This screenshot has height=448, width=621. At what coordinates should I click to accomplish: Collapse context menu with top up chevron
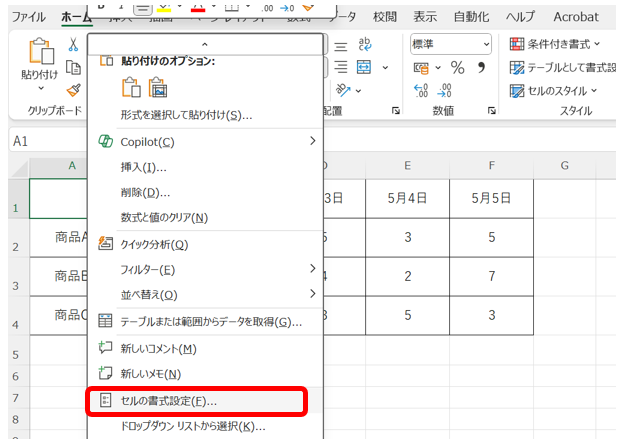[x=205, y=44]
